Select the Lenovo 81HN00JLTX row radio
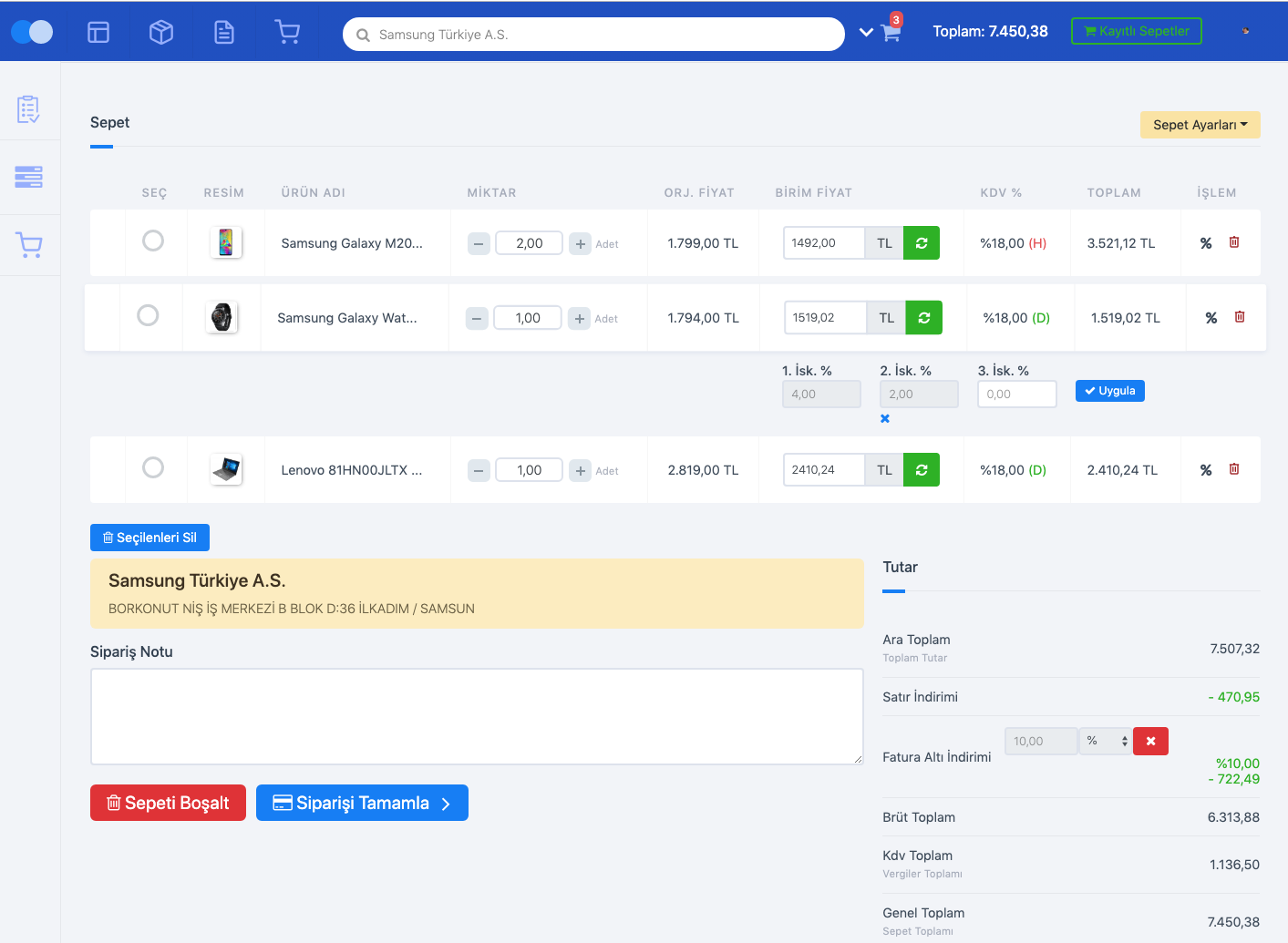 click(x=153, y=467)
